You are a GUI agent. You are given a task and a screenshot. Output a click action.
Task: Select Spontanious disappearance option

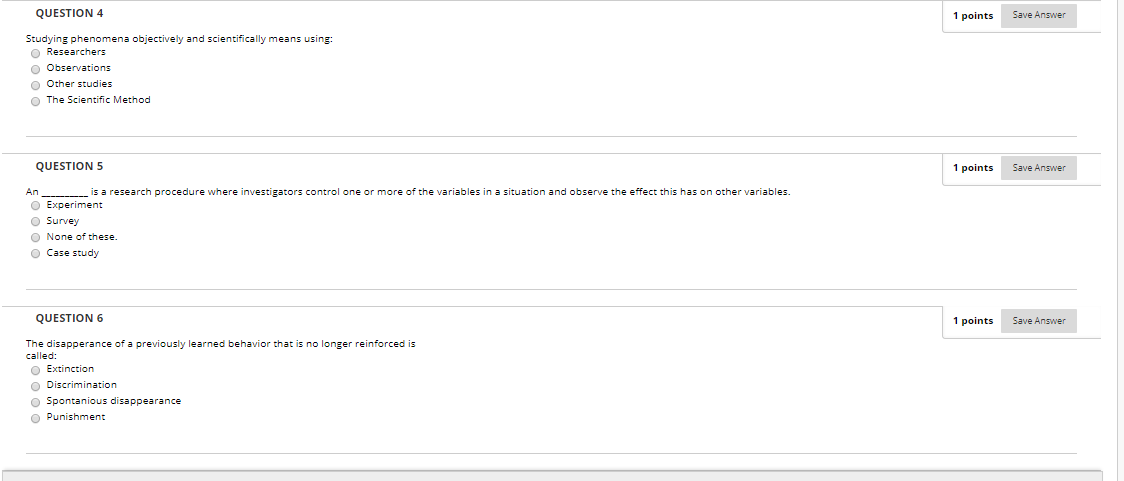(35, 402)
